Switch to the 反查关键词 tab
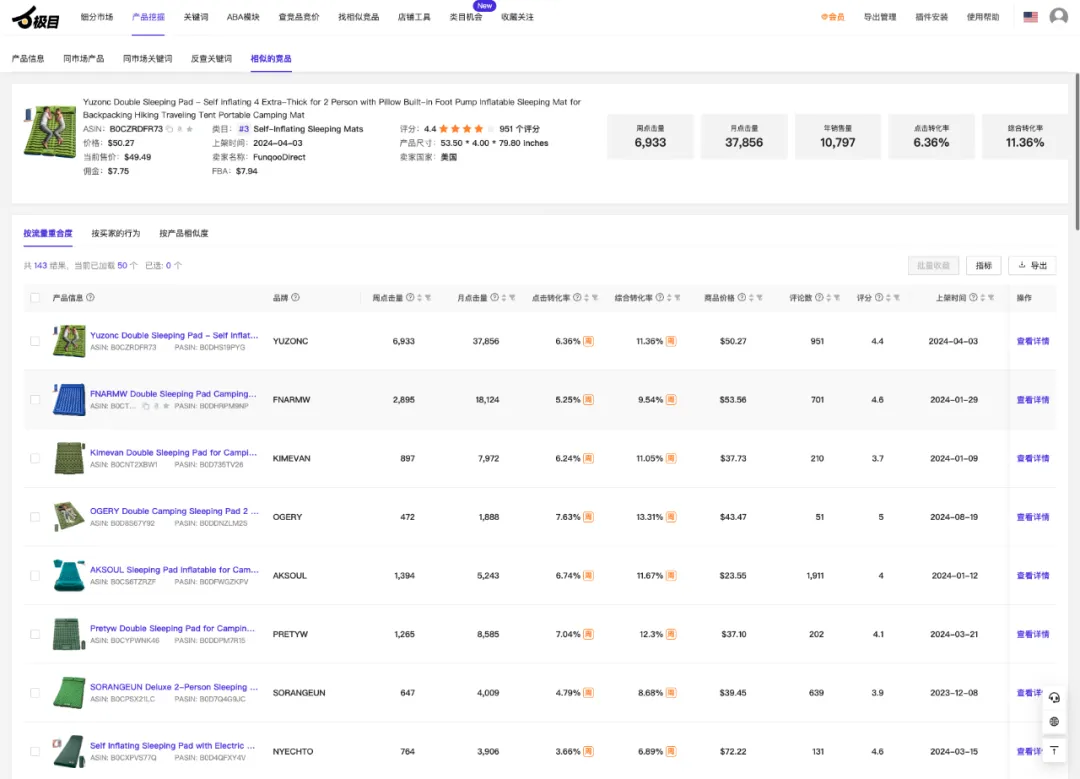Screen dimensions: 1080x779 click(x=211, y=59)
